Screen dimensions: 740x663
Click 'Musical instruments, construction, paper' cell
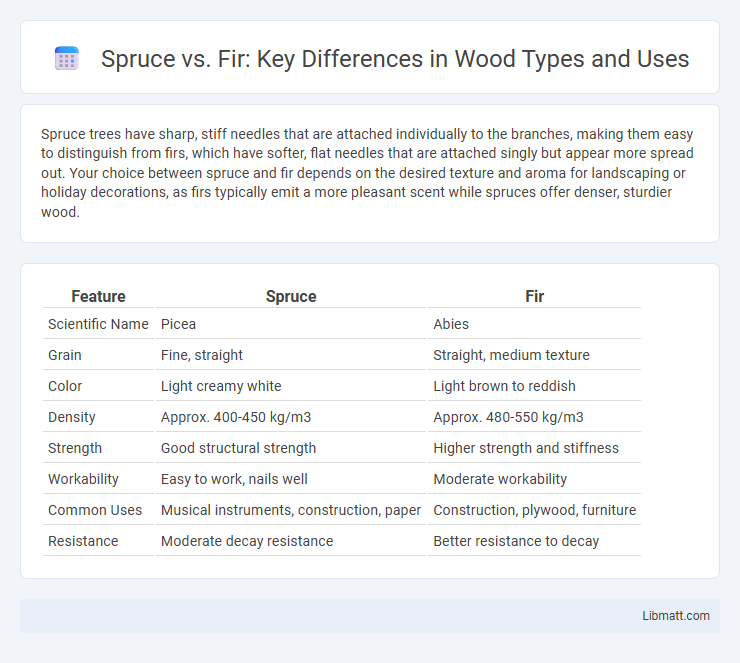point(291,510)
